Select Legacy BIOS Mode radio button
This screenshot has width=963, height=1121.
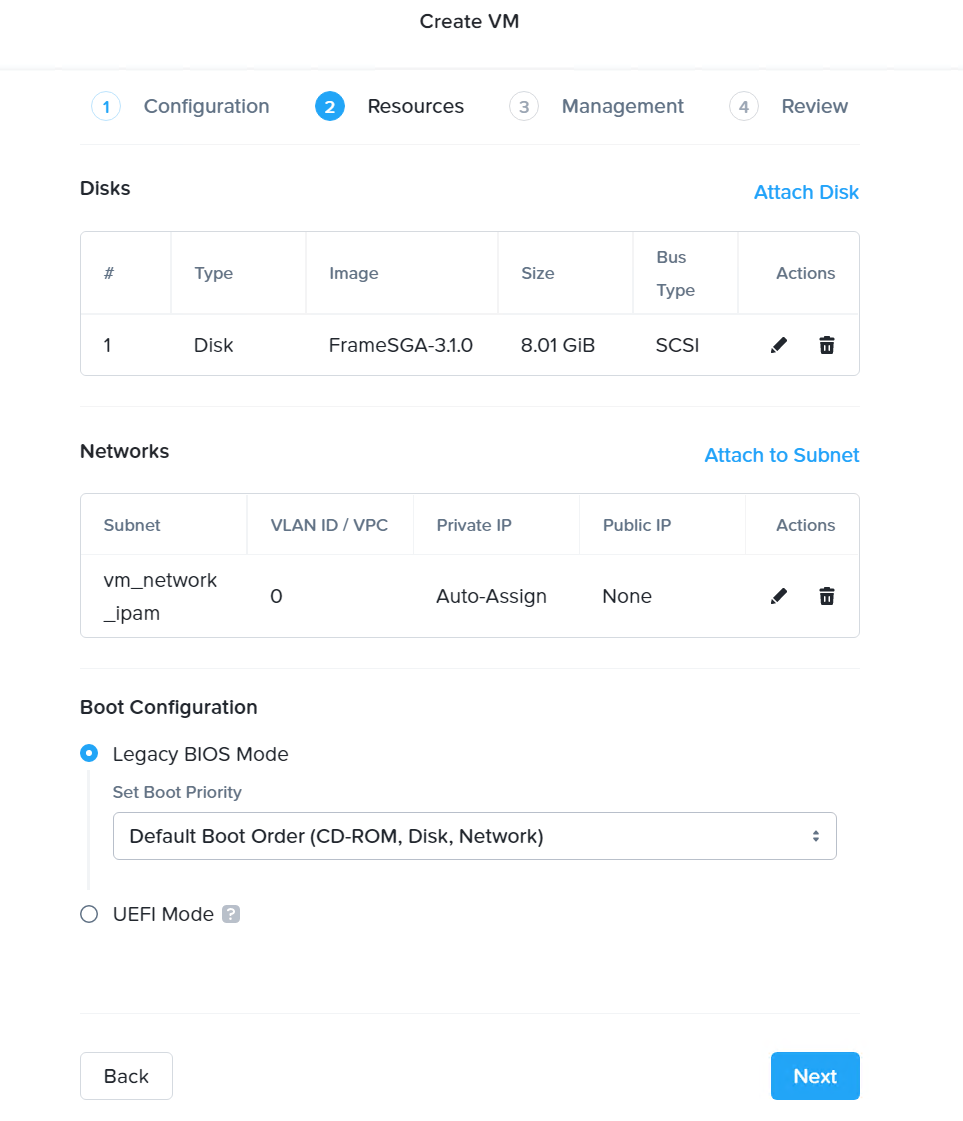[89, 754]
